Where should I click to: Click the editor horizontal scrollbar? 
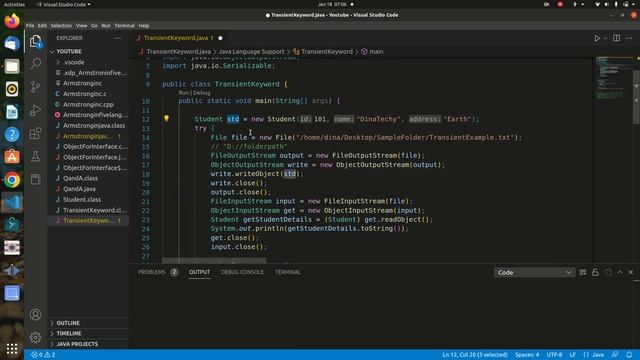pos(214,260)
